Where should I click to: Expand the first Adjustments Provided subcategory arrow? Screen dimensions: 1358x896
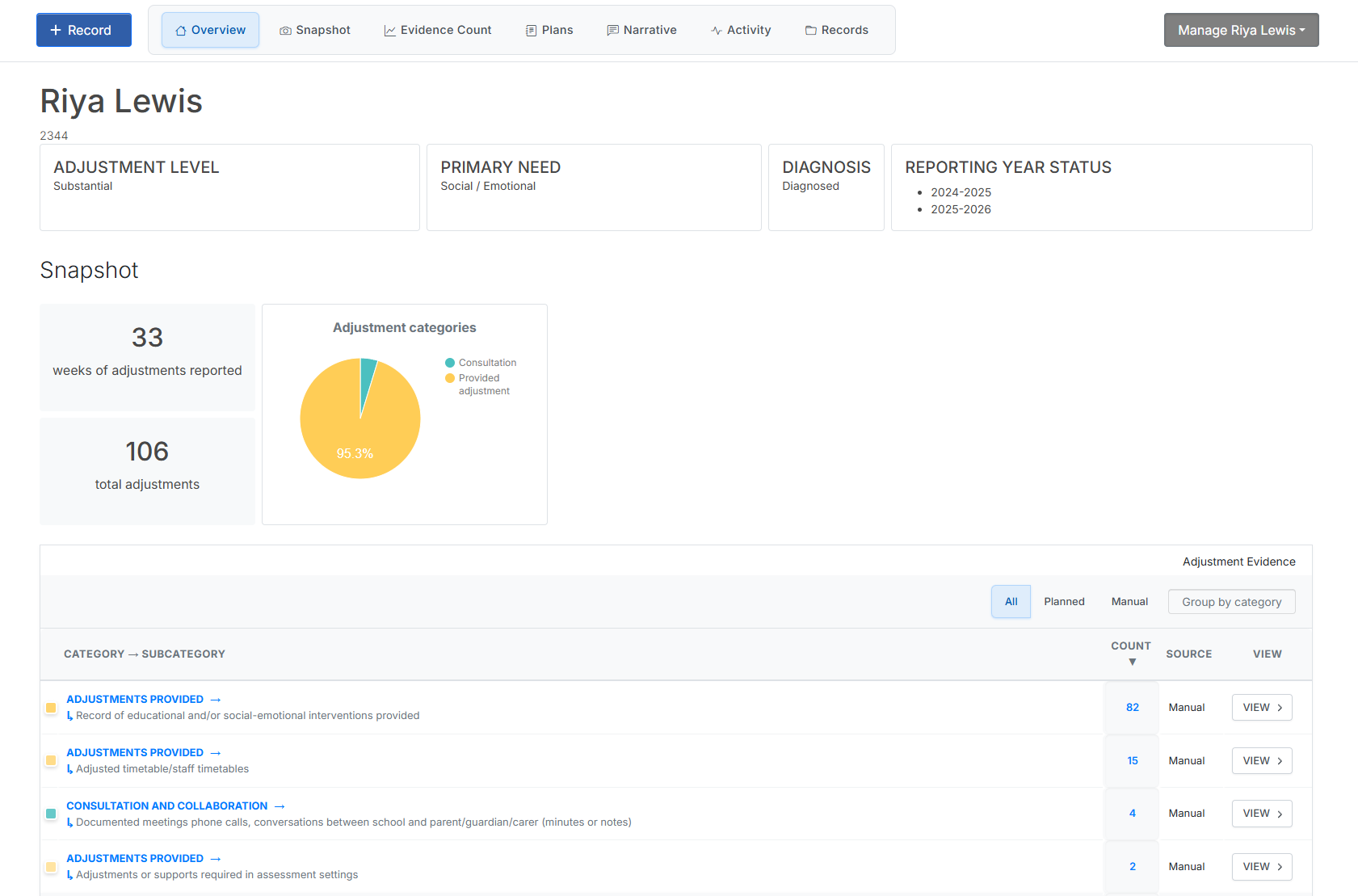tap(215, 699)
